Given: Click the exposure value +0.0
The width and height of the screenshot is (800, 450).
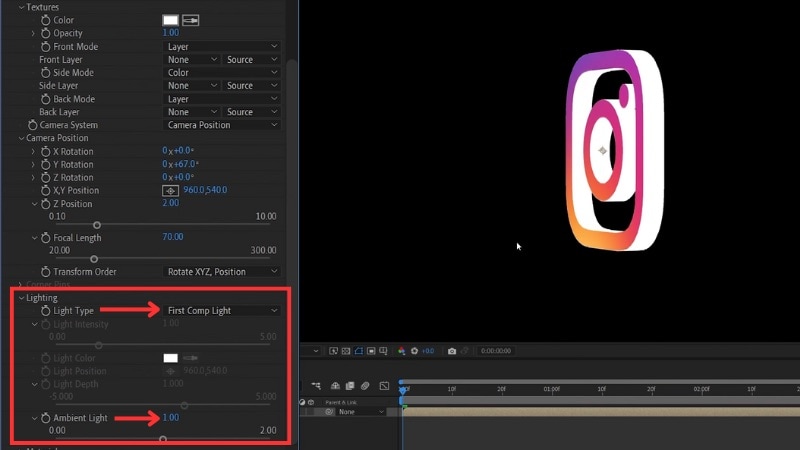Looking at the screenshot, I should [428, 351].
